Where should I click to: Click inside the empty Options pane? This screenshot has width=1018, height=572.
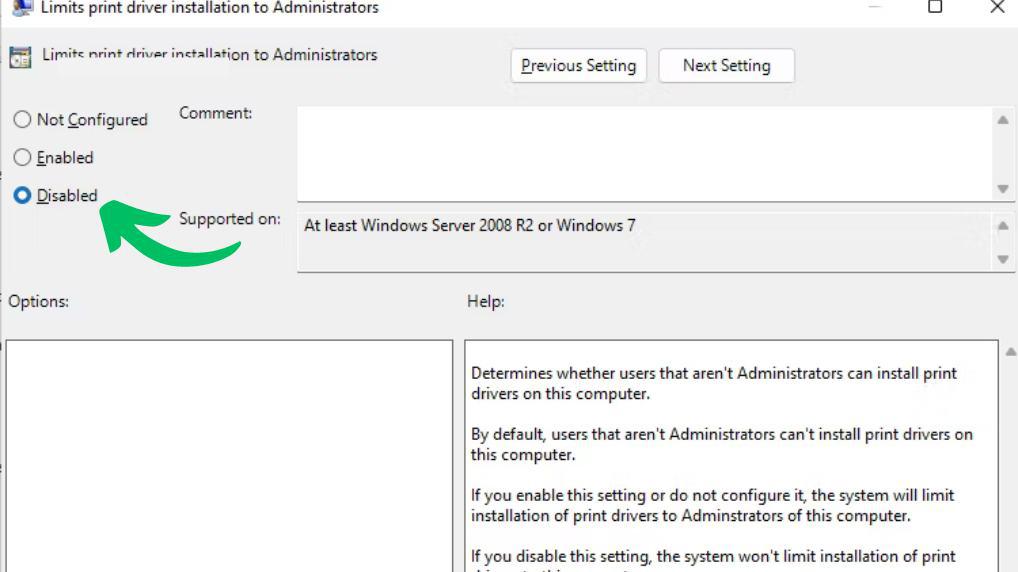tap(230, 455)
